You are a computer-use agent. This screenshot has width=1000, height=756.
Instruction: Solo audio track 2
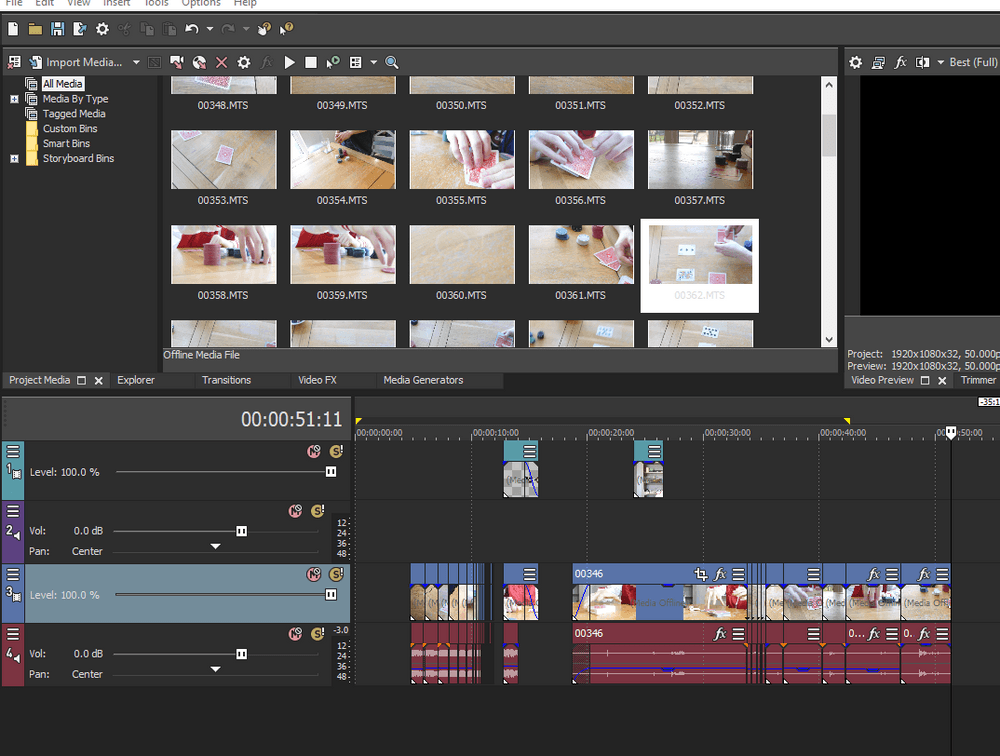(317, 511)
